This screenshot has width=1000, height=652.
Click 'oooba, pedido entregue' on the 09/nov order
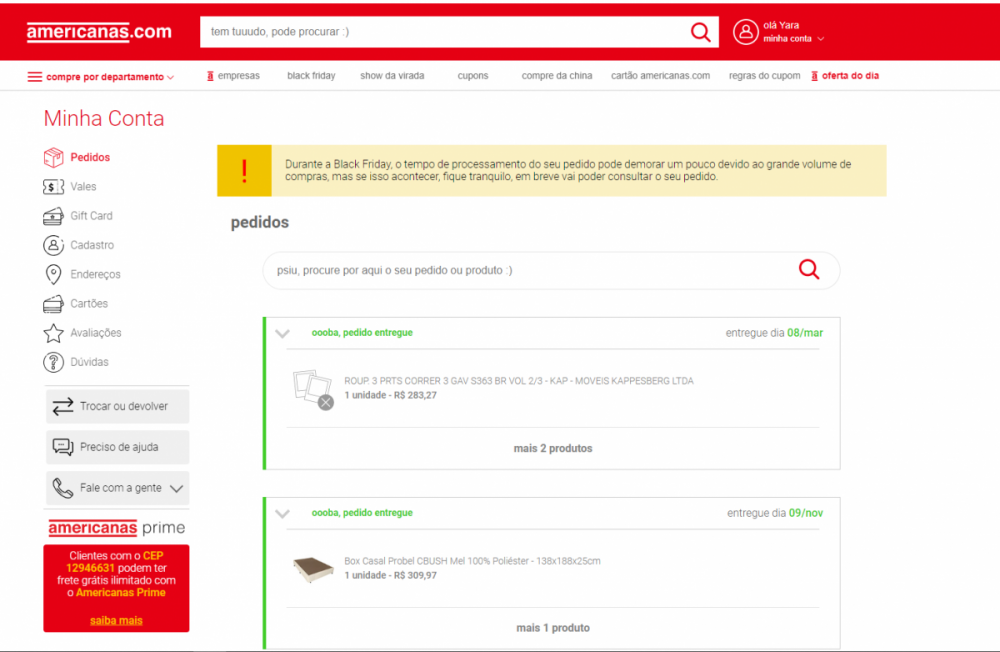(x=362, y=513)
